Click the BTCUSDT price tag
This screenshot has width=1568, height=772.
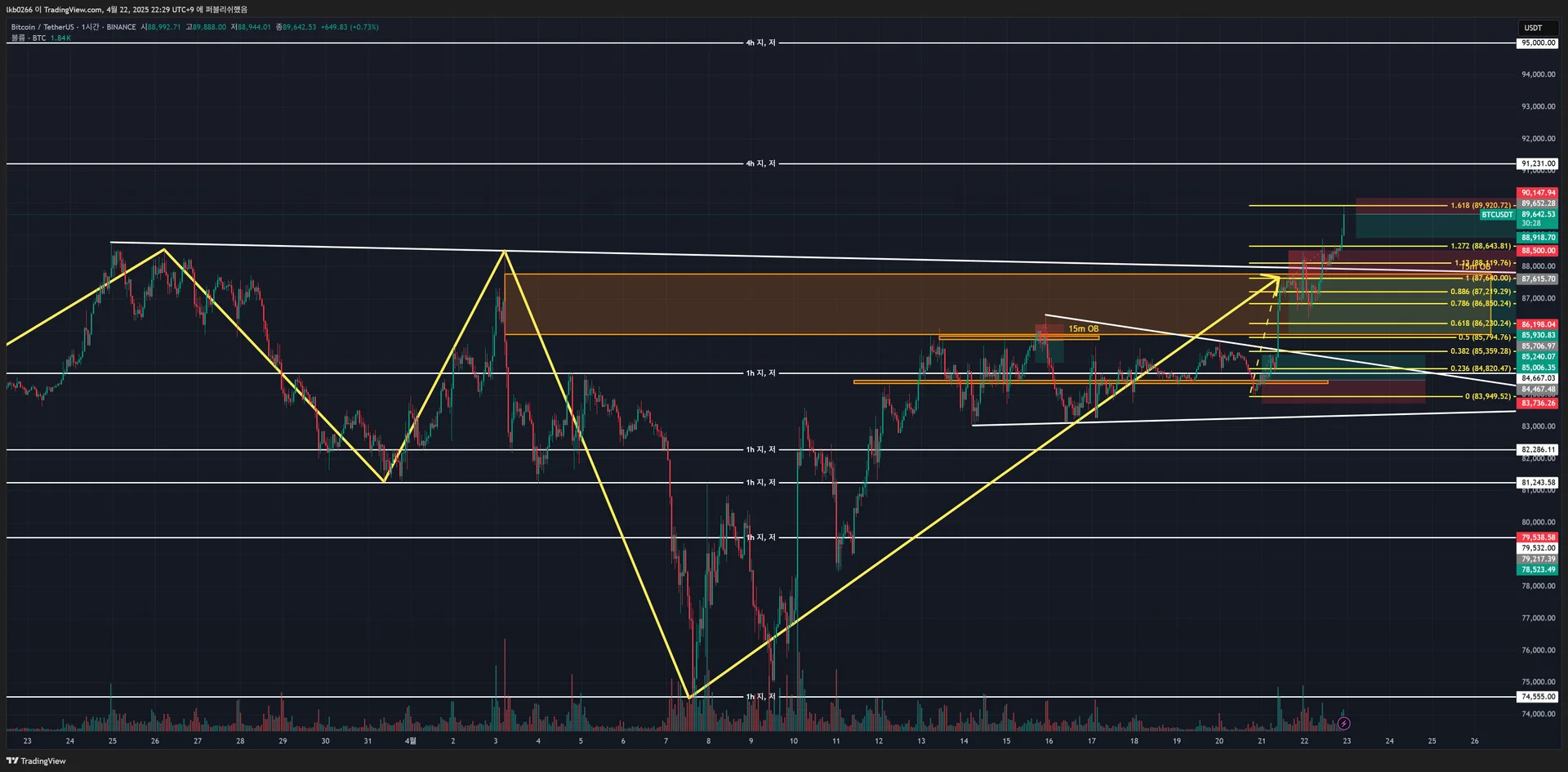[x=1497, y=215]
